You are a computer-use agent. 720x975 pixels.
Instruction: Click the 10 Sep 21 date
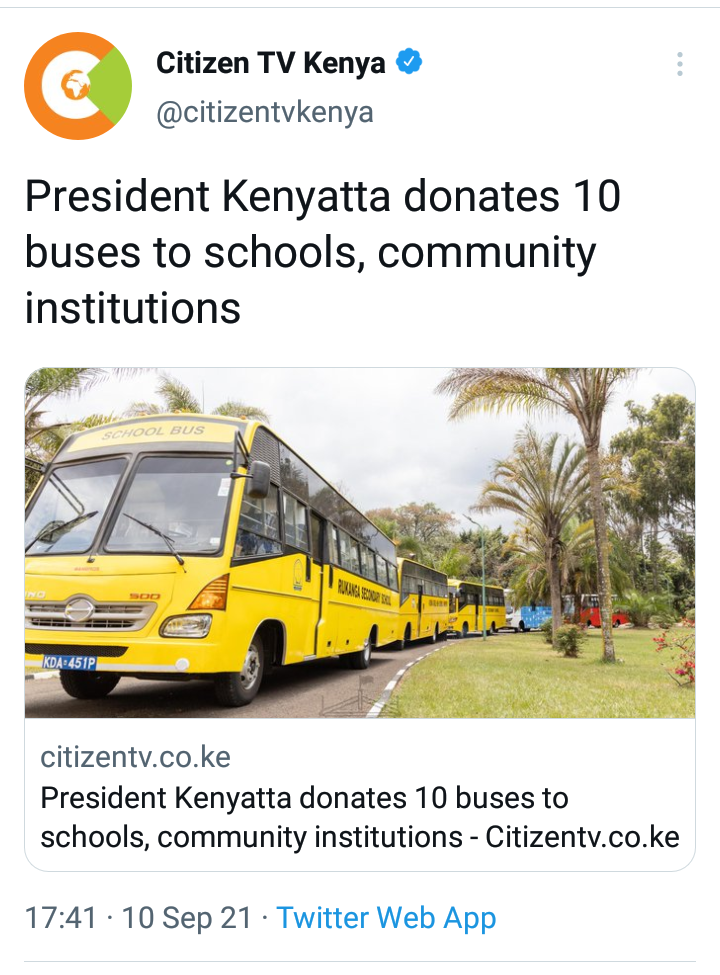coord(187,918)
